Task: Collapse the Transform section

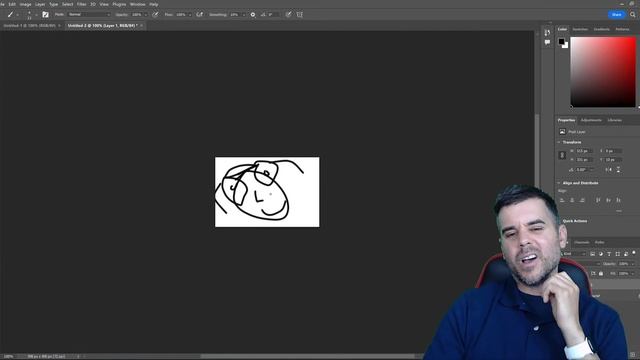Action: click(559, 142)
